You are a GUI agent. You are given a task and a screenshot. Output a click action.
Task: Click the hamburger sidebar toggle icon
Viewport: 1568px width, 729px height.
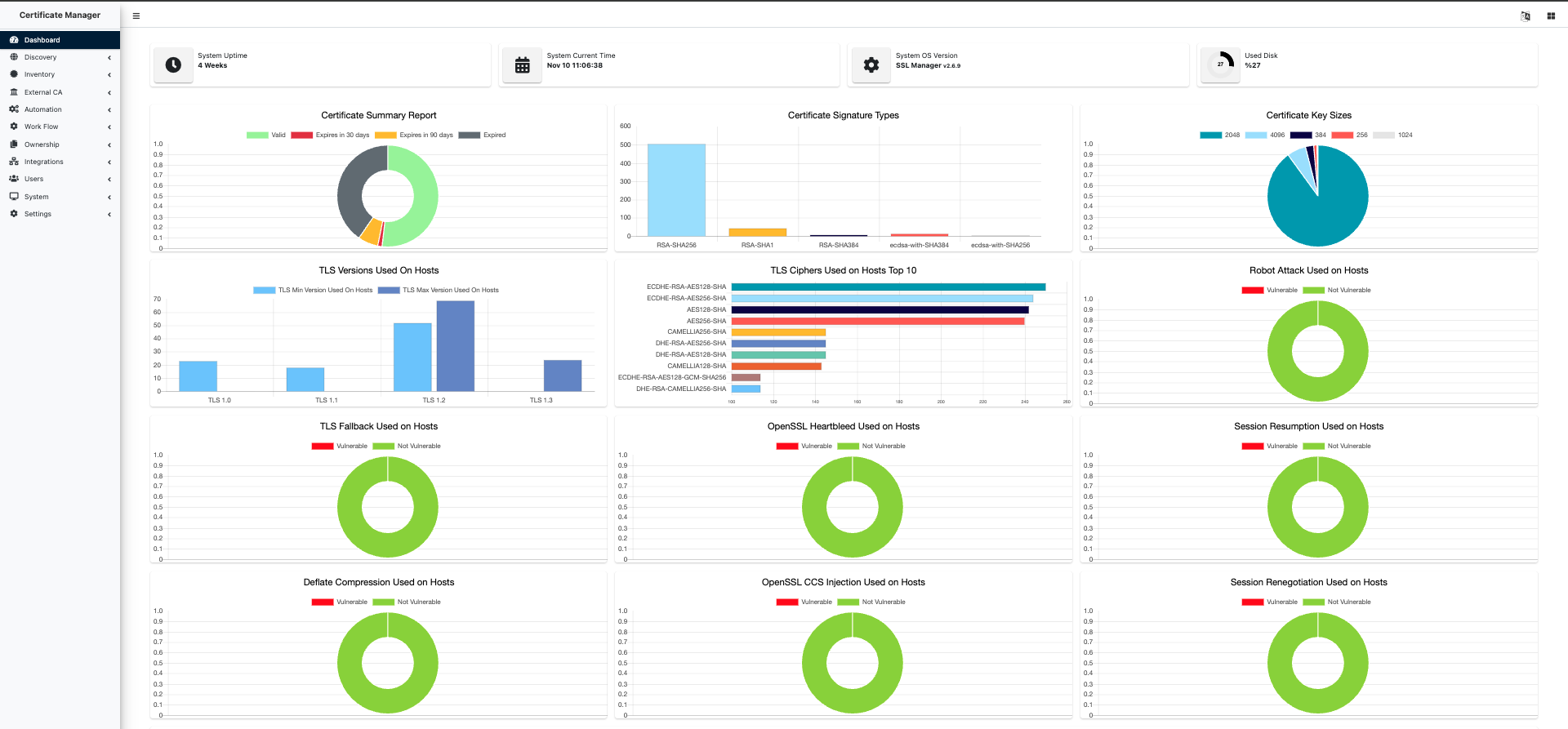(136, 16)
